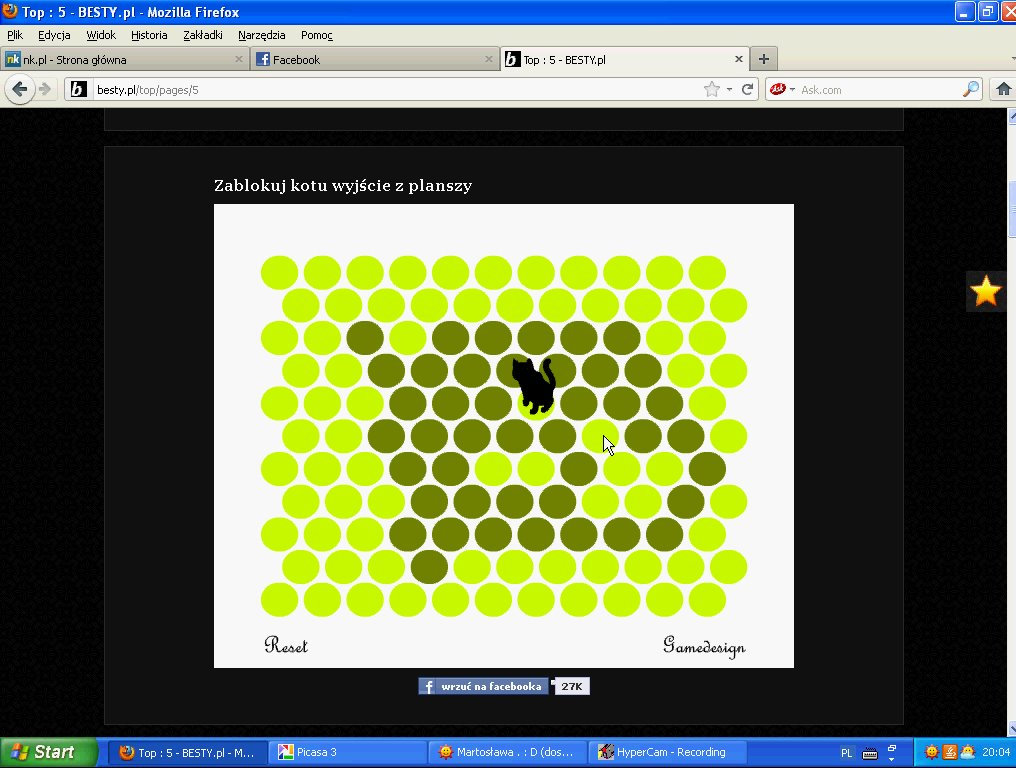Close the Top : 5 - BESTY.pl tab
Viewport: 1016px width, 768px height.
[739, 59]
